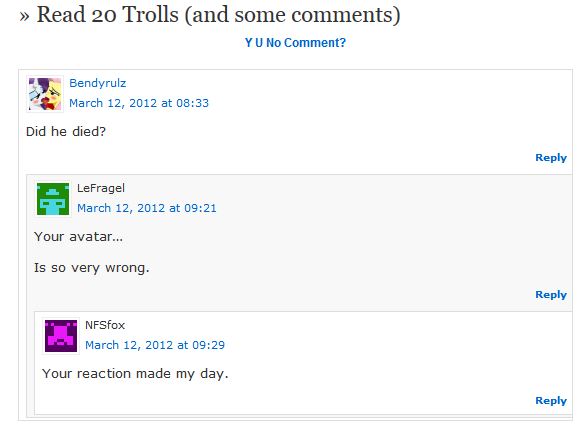Click Bendyrulz's cartoon avatar image
Image resolution: width=588 pixels, height=427 pixels.
(45, 94)
